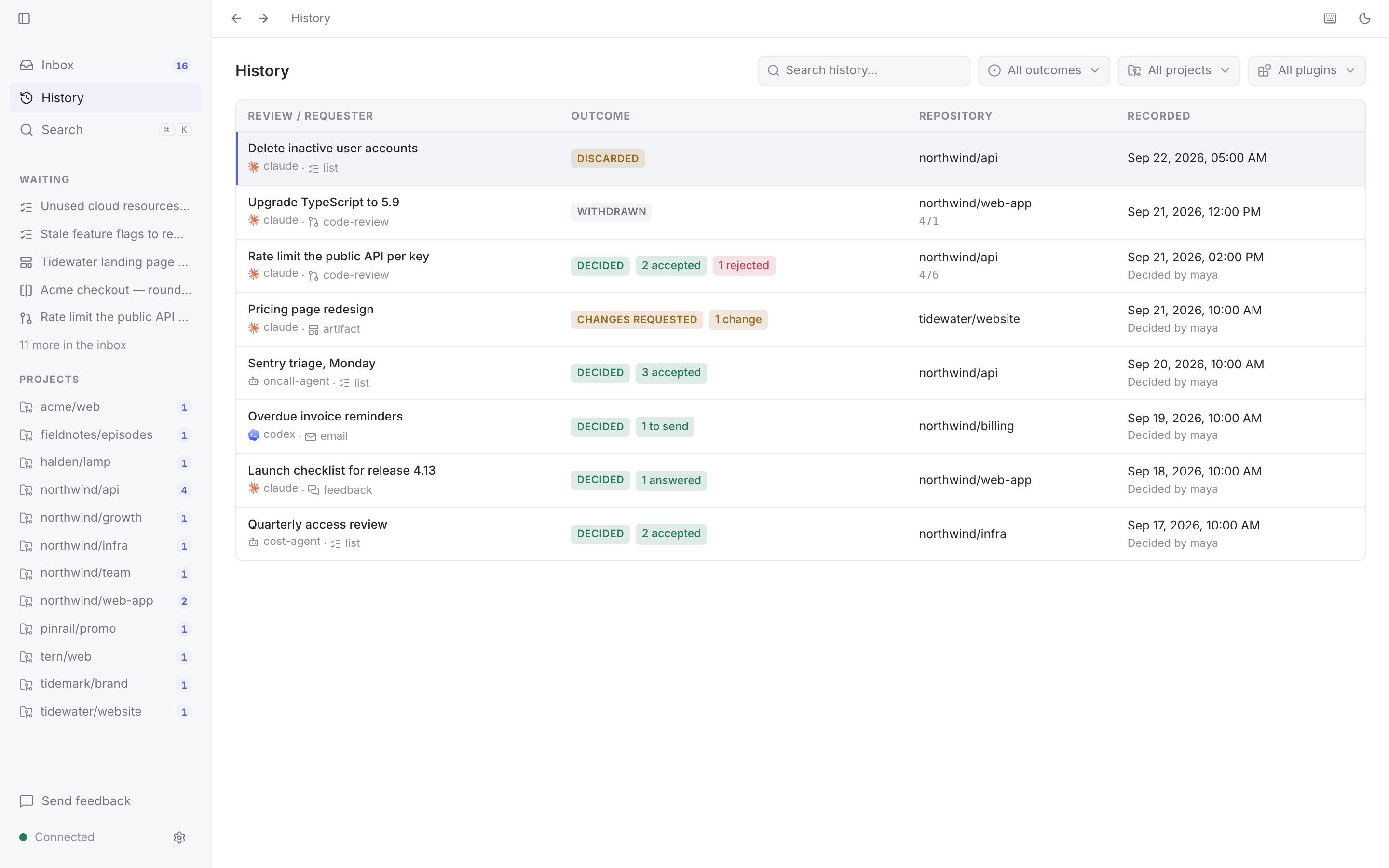The image size is (1389, 868).
Task: Go forward with the right arrow
Action: tap(263, 18)
